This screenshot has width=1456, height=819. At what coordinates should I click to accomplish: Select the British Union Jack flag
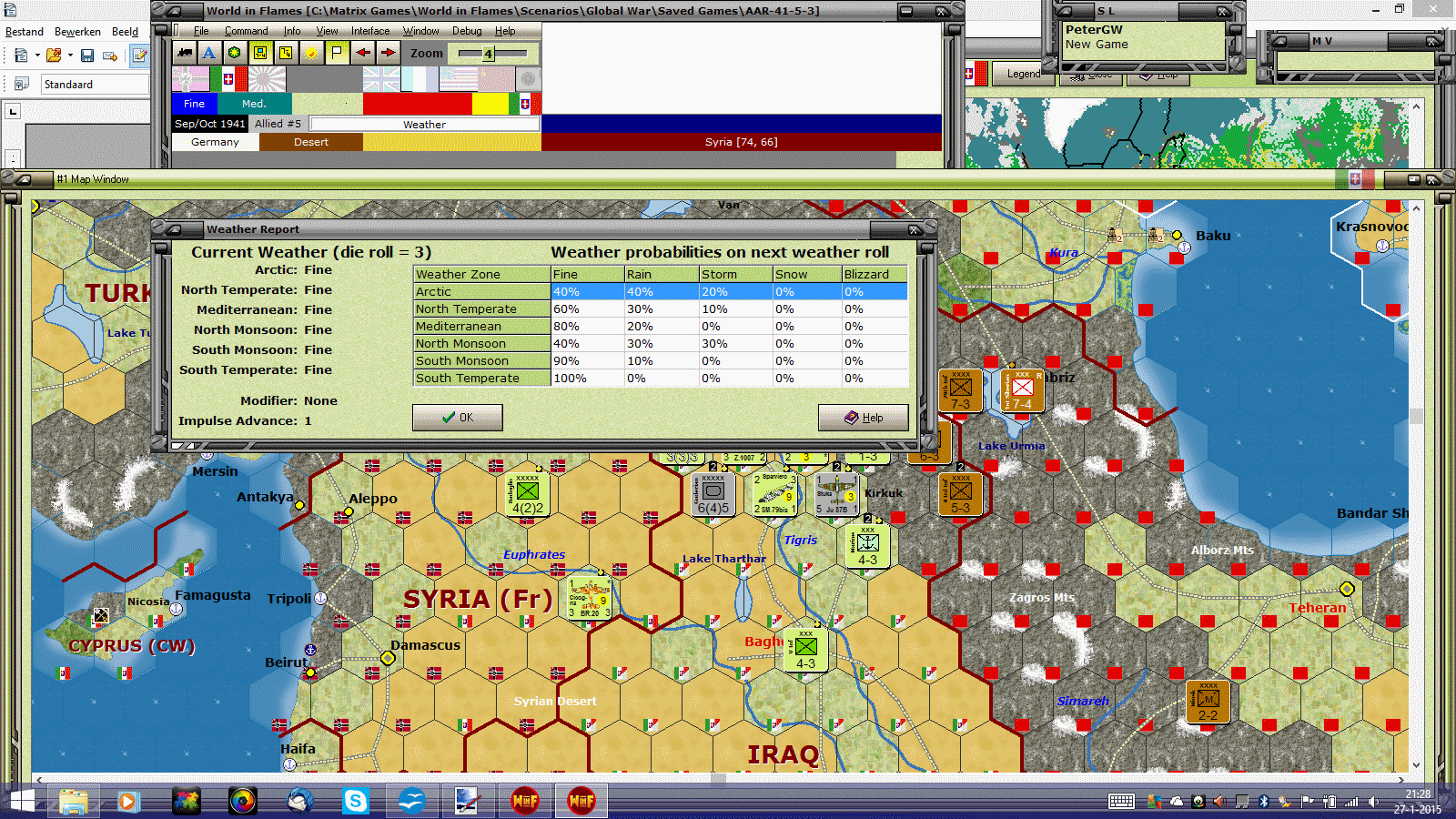(381, 79)
